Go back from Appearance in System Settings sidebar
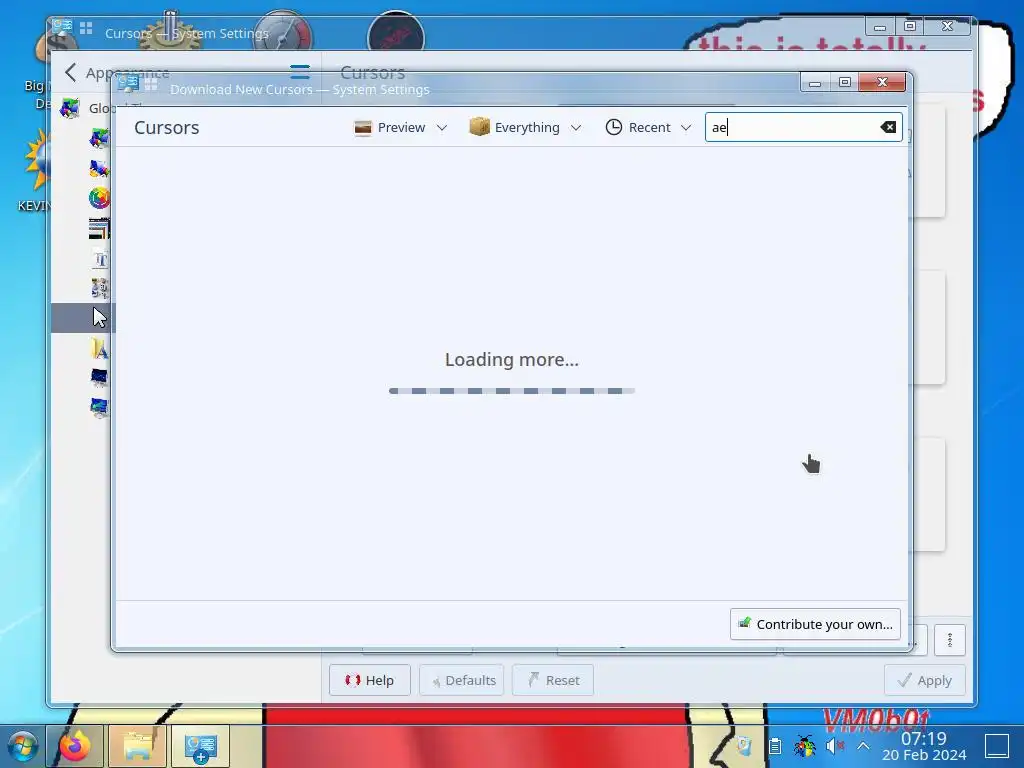 pyautogui.click(x=71, y=72)
